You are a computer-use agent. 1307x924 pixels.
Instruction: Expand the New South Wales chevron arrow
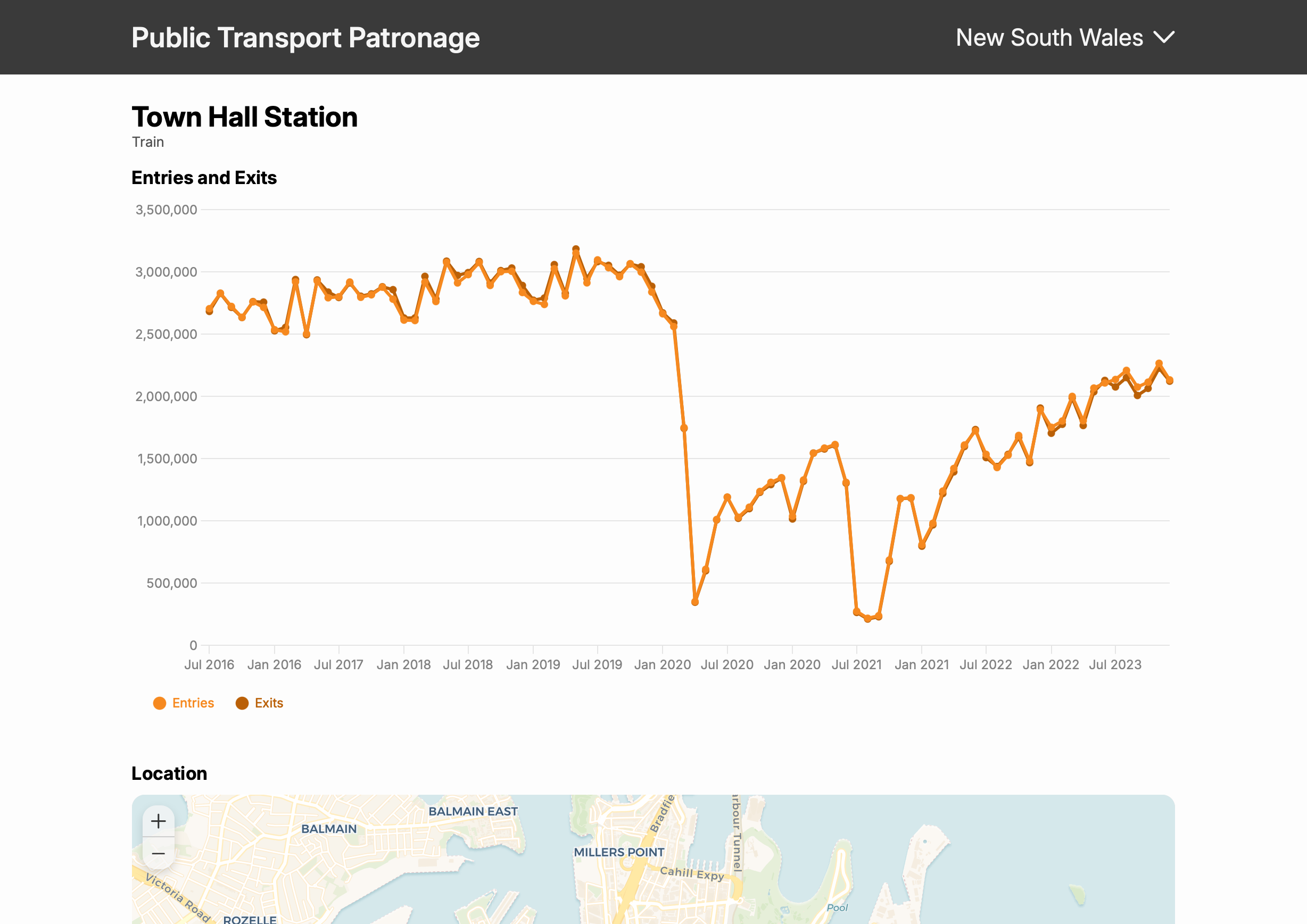coord(1163,38)
